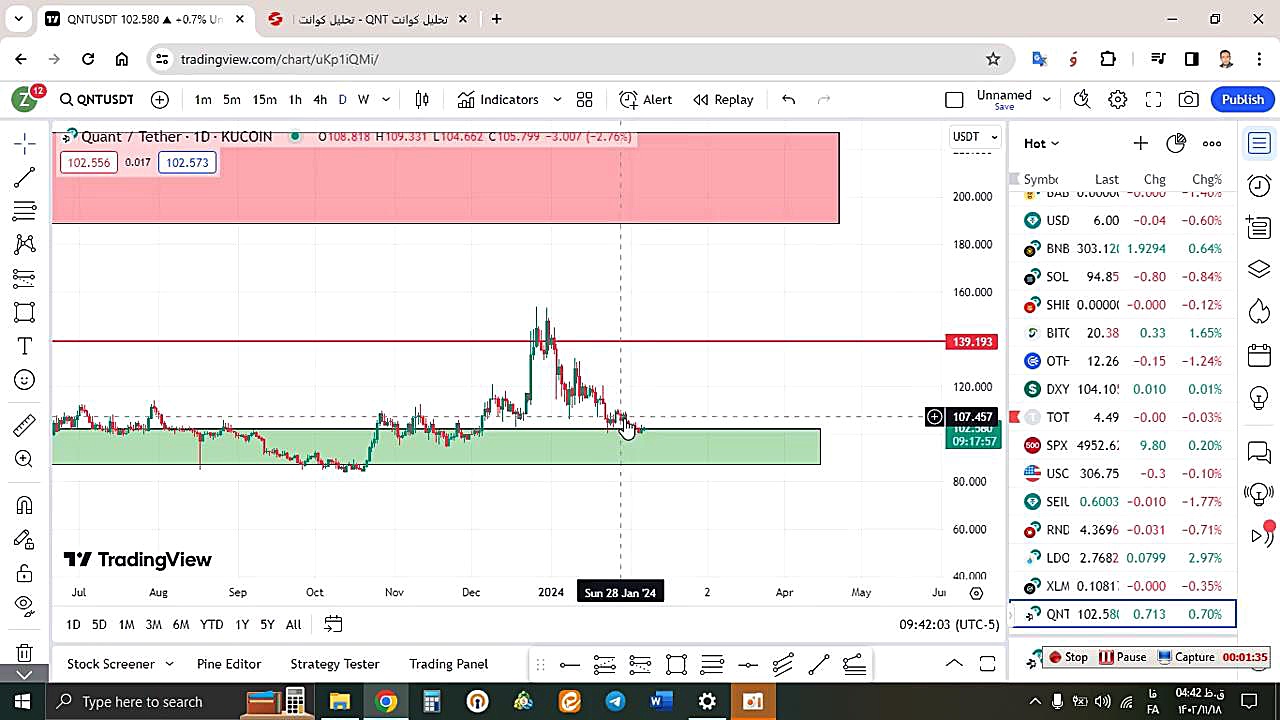Image resolution: width=1280 pixels, height=720 pixels.
Task: Select the crosshair cursor tool
Action: [x=25, y=144]
